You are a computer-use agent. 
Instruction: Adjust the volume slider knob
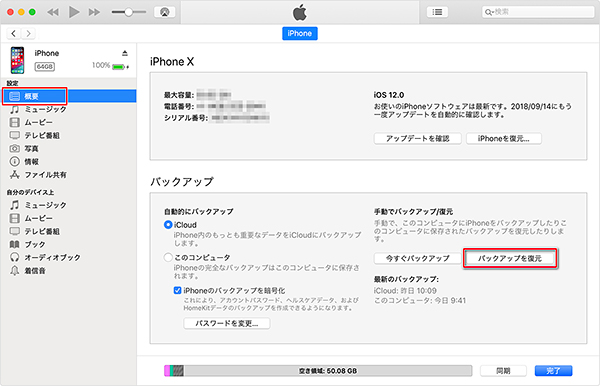click(x=129, y=12)
